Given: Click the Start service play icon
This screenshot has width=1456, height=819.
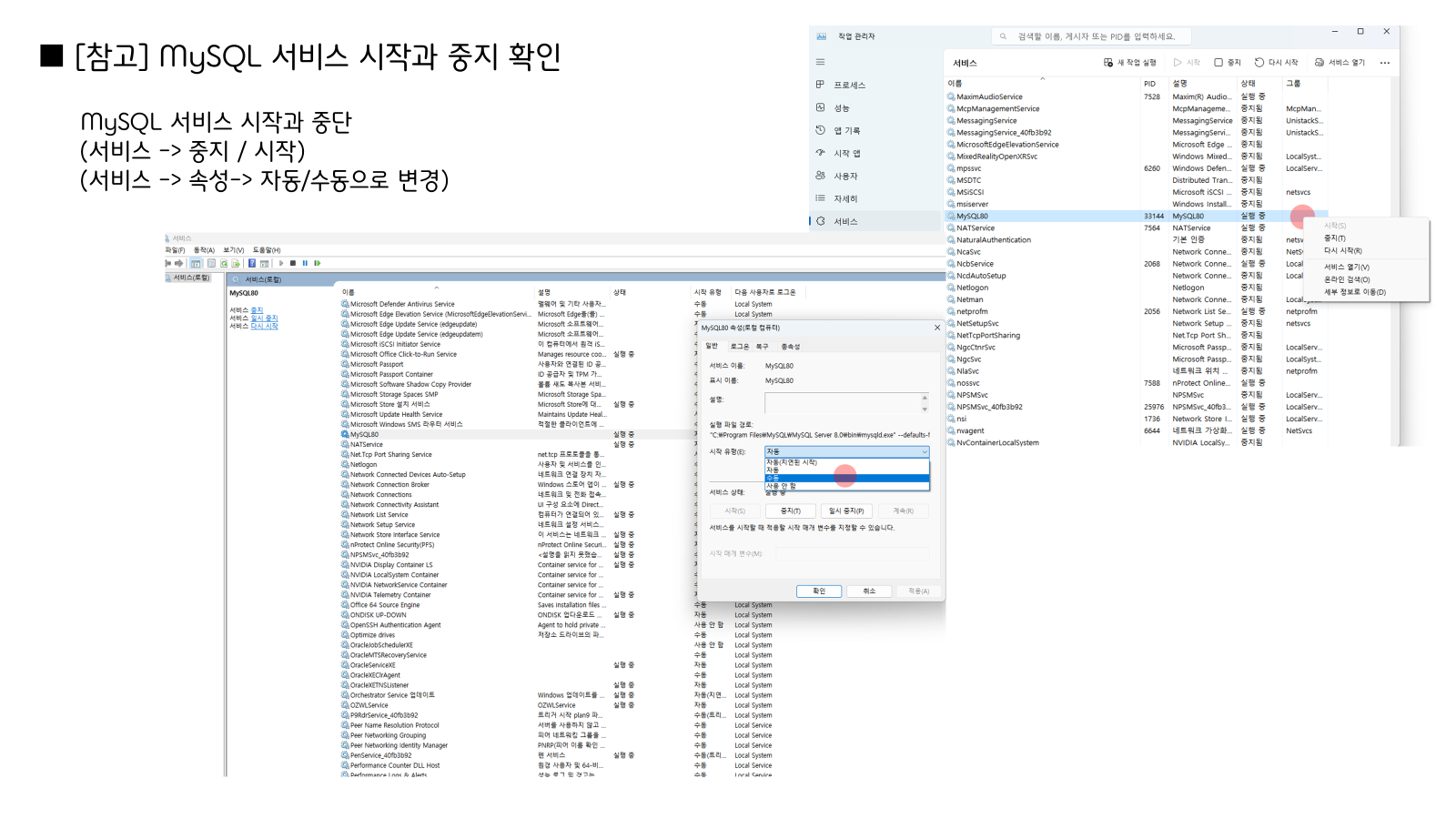Looking at the screenshot, I should click(281, 263).
